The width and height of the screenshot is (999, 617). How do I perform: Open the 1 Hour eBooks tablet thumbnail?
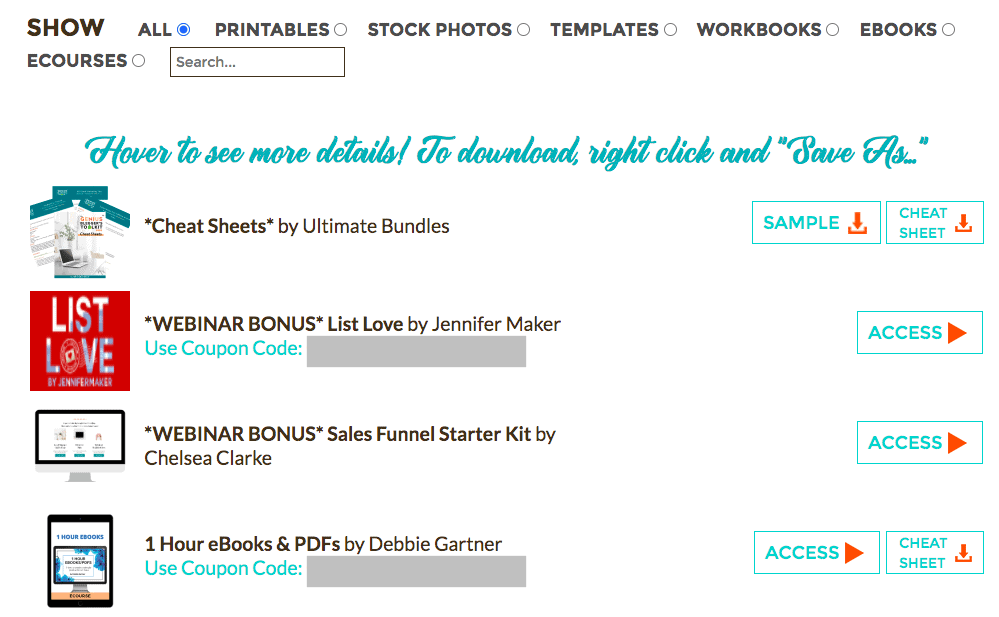[80, 561]
